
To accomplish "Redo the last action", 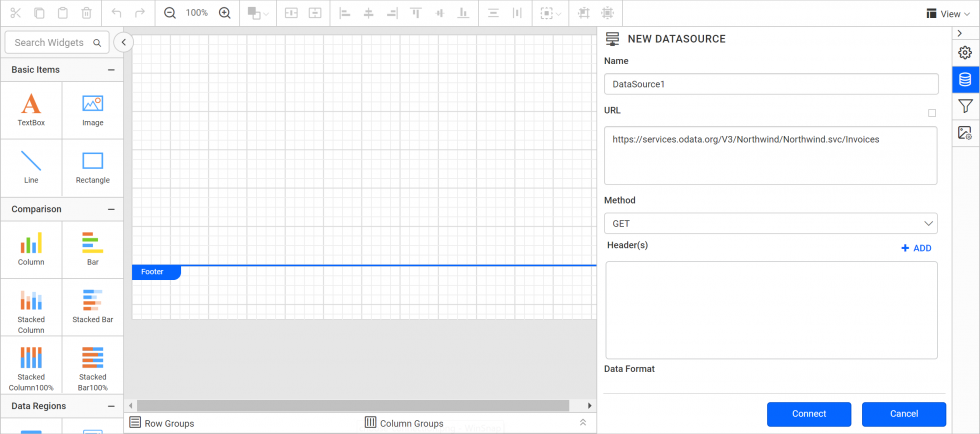I will [x=140, y=13].
